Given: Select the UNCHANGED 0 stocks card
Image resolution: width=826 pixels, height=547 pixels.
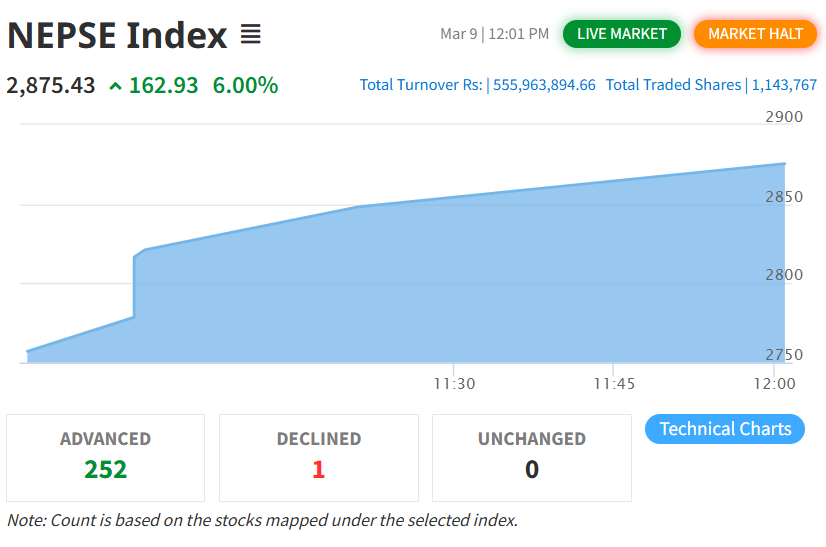Looking at the screenshot, I should 531,457.
